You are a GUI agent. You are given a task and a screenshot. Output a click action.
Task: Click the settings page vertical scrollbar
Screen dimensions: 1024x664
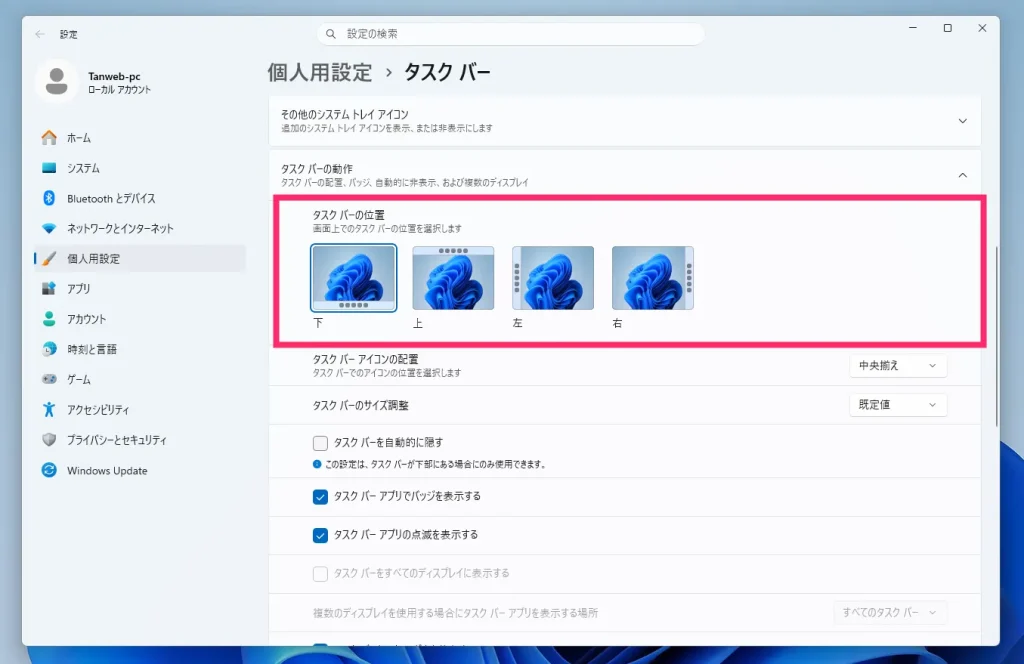click(997, 336)
